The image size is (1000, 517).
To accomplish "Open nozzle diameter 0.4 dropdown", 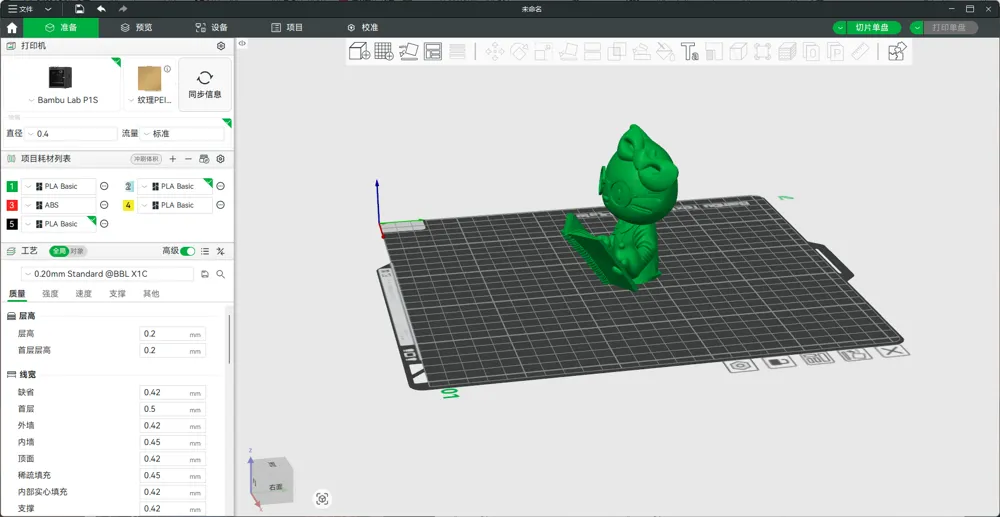I will point(71,134).
